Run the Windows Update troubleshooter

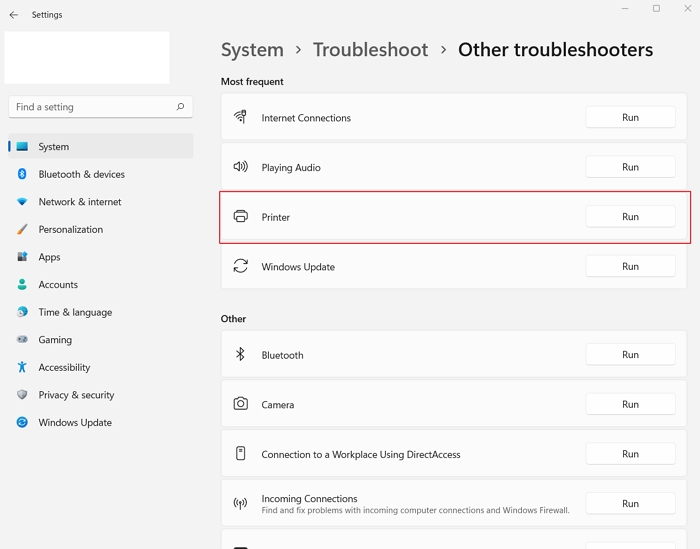click(630, 266)
